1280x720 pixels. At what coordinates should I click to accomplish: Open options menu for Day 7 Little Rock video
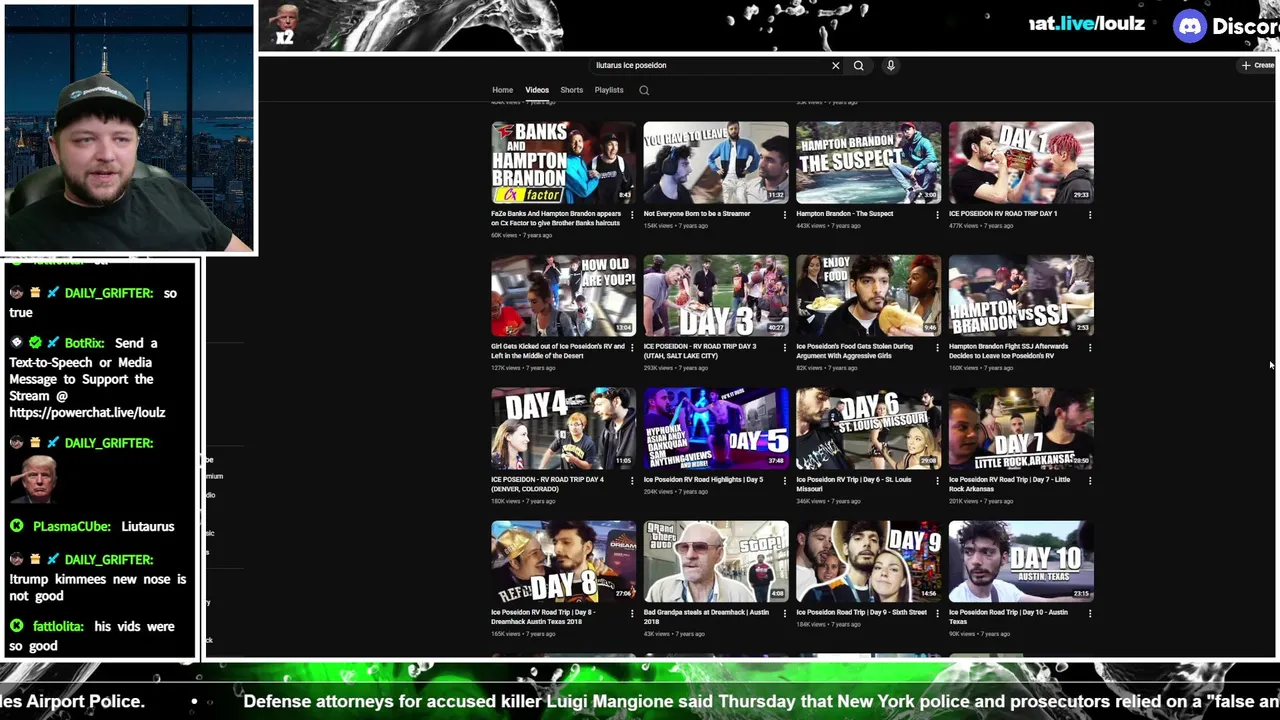click(x=1089, y=480)
